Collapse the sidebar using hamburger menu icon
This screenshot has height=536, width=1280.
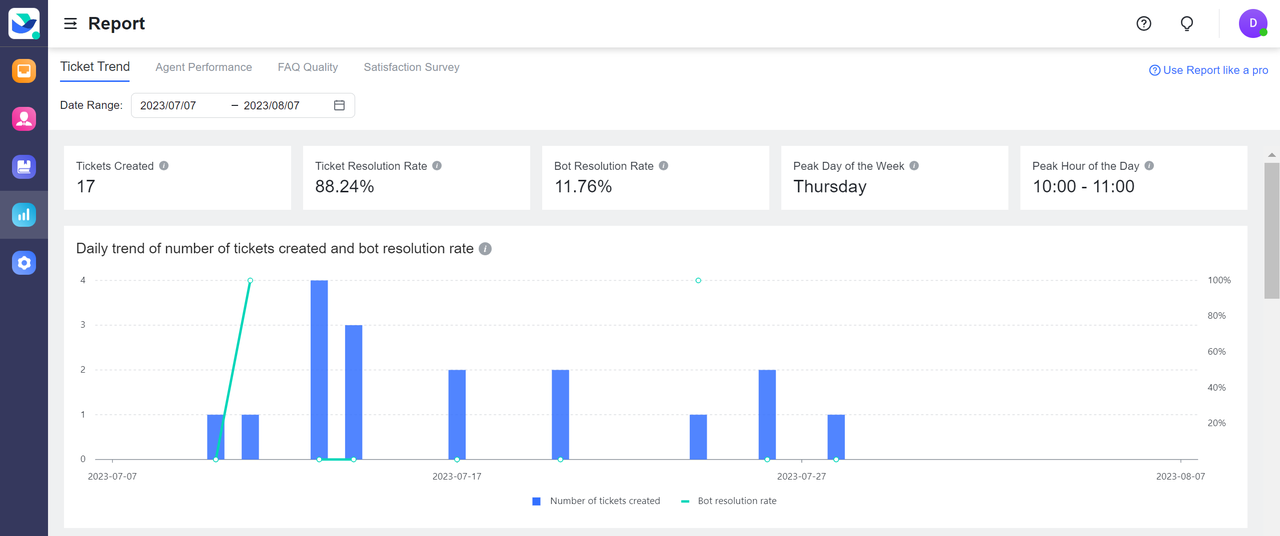click(71, 24)
